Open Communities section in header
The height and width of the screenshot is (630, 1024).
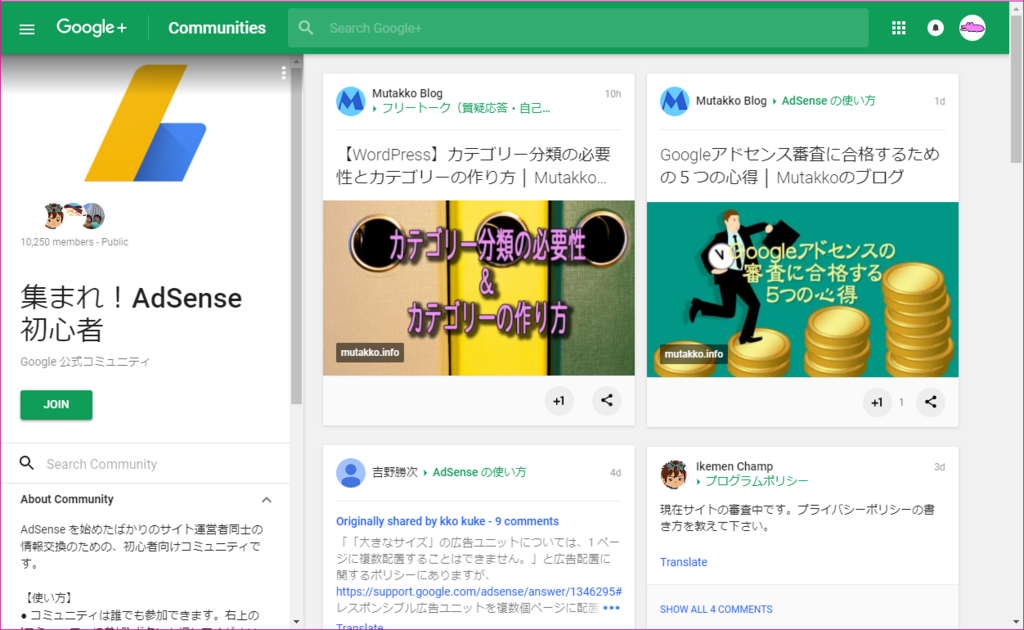pyautogui.click(x=217, y=28)
